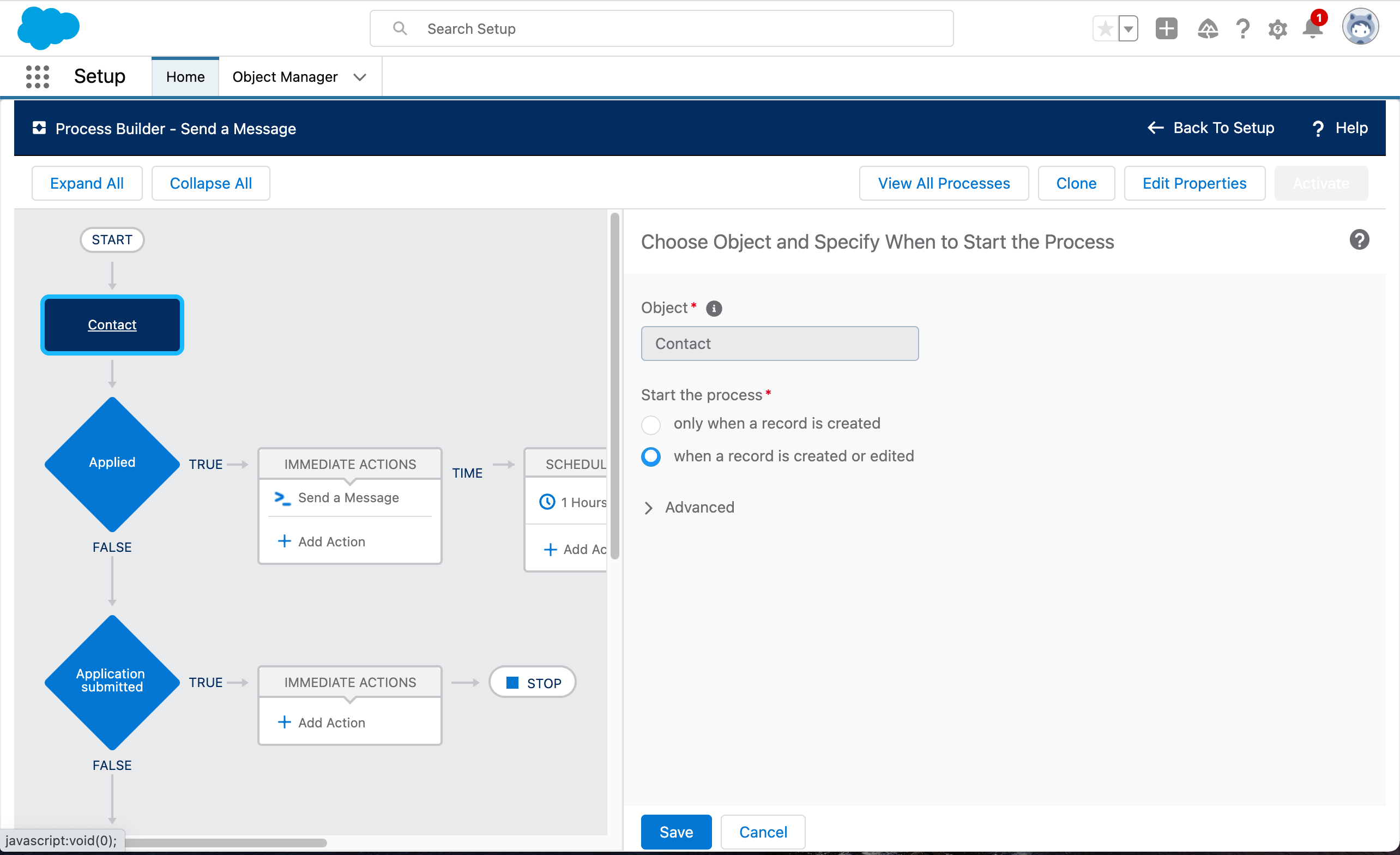1400x855 pixels.
Task: Click the 1 Hours schedule clock icon
Action: pyautogui.click(x=547, y=502)
